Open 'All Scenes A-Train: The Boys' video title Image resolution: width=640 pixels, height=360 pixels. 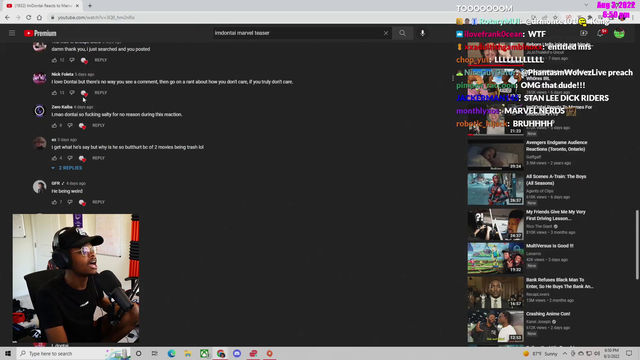[556, 180]
